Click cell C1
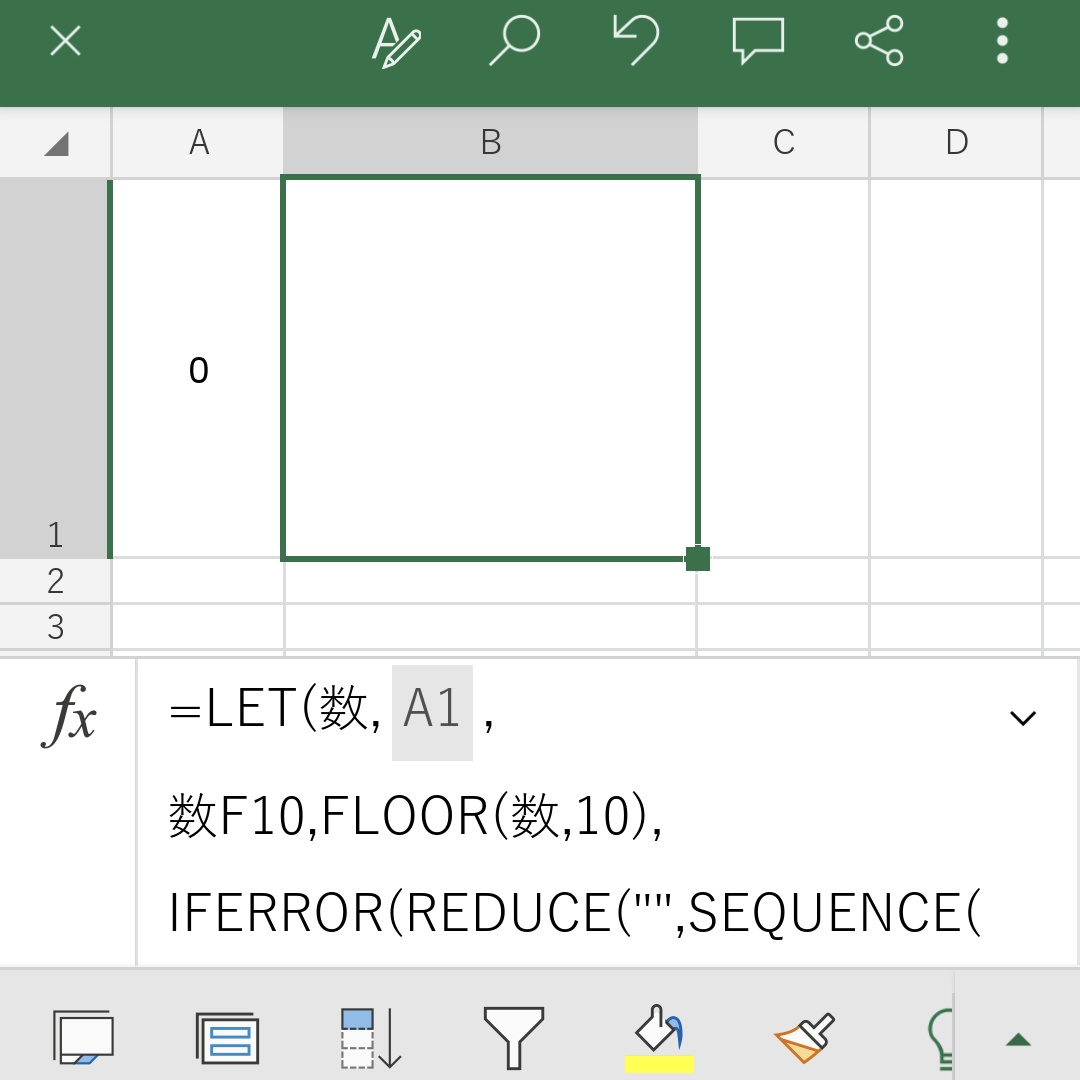 click(784, 368)
